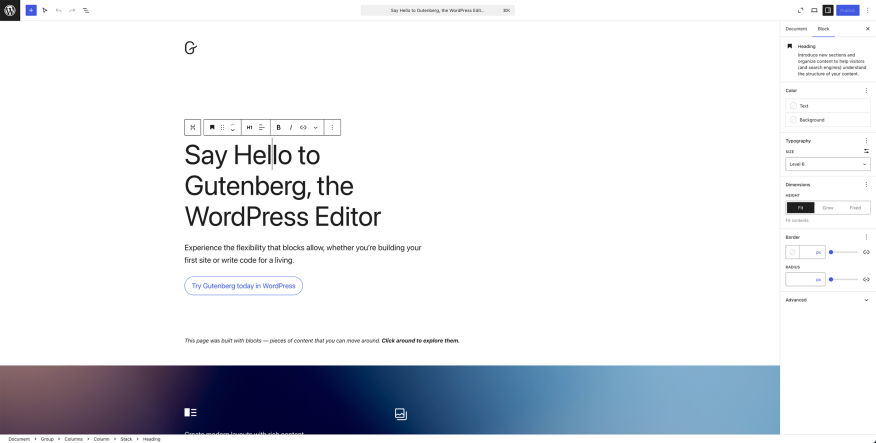Screen dimensions: 876x443
Task: Click the WordPress logo button
Action: [10, 10]
